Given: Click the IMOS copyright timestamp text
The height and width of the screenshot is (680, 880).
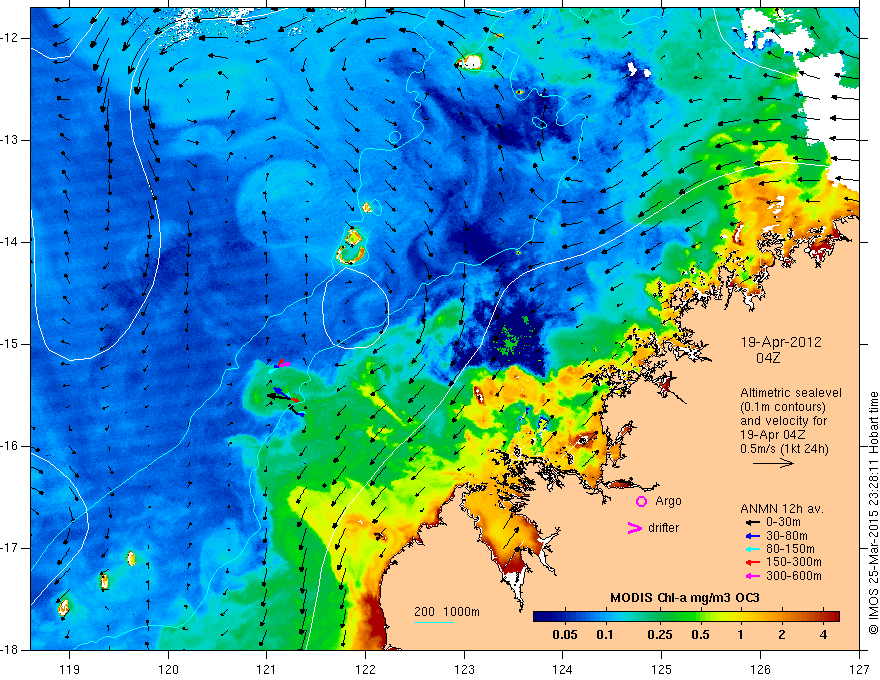Looking at the screenshot, I should coord(873,514).
